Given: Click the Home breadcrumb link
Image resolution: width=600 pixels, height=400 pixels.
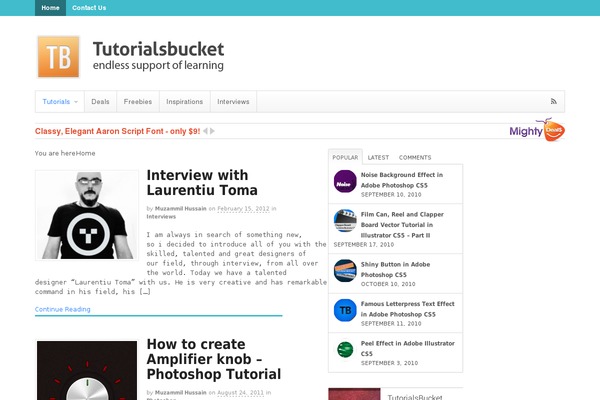Looking at the screenshot, I should pos(86,153).
